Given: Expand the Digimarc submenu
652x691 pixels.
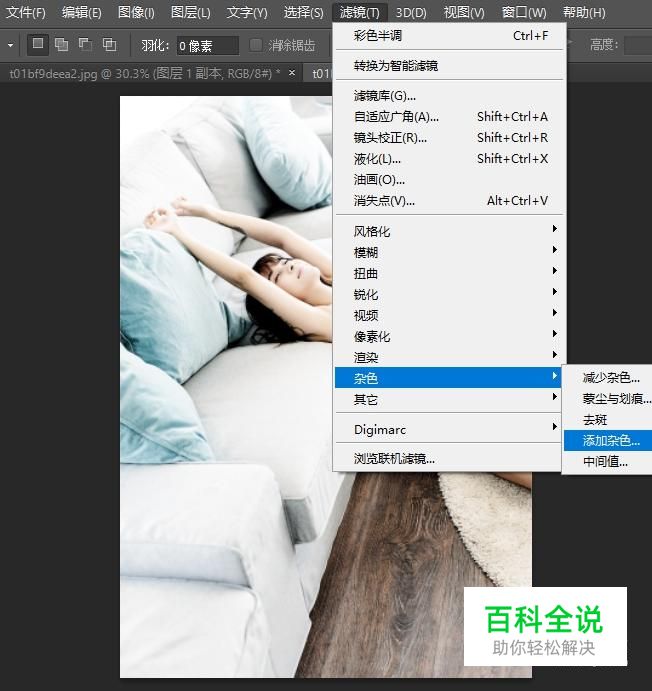Looking at the screenshot, I should tap(450, 429).
